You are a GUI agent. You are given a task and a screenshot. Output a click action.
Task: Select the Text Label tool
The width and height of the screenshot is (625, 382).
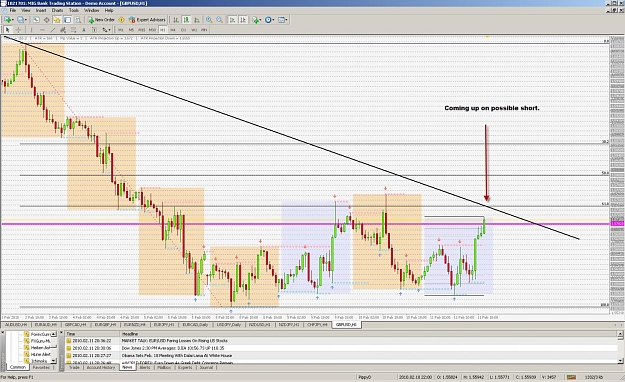point(94,30)
